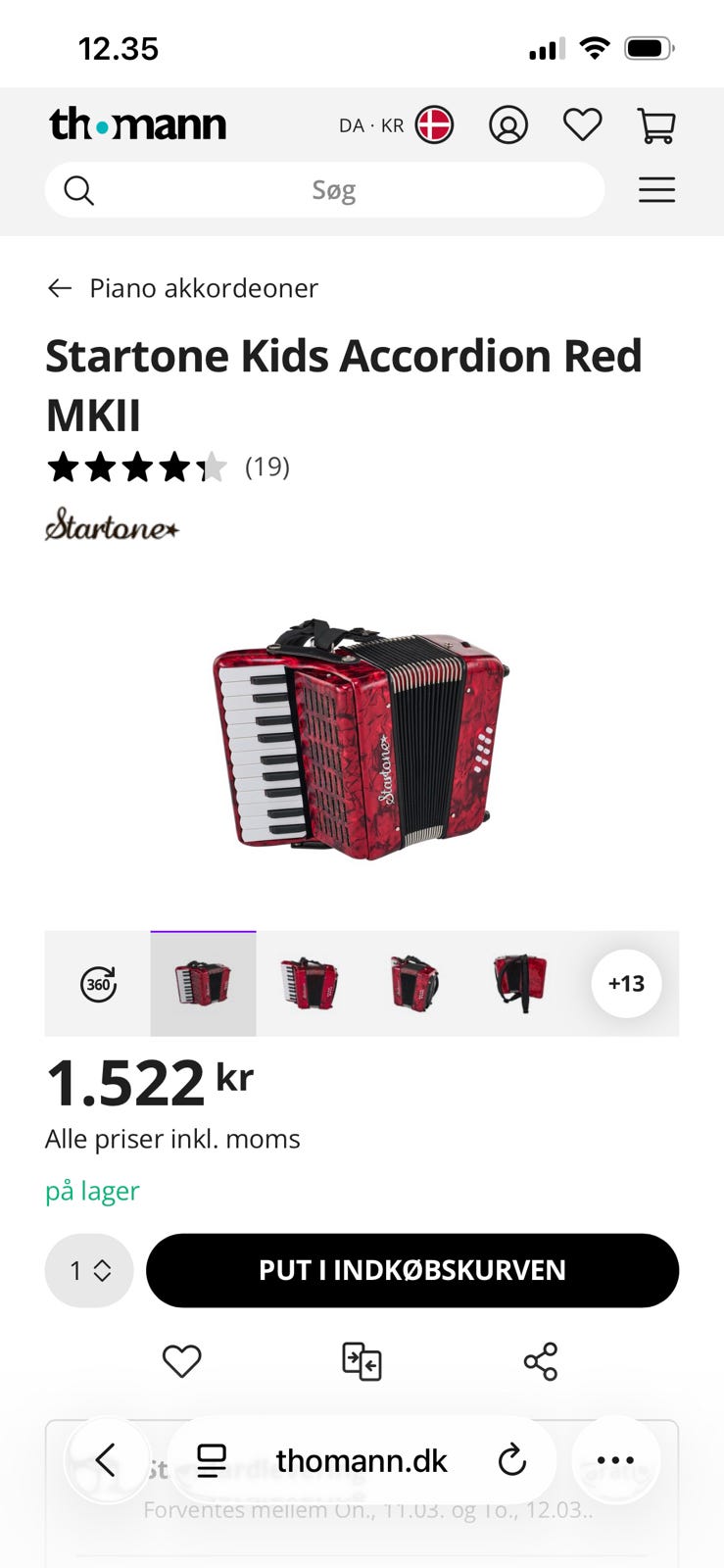Open the 19 customer reviews

pyautogui.click(x=267, y=466)
